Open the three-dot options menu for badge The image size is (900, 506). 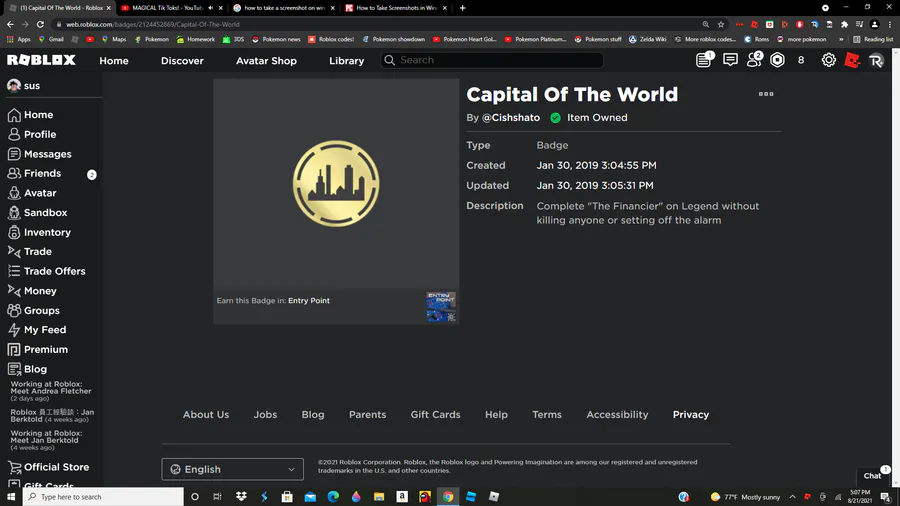[x=766, y=94]
